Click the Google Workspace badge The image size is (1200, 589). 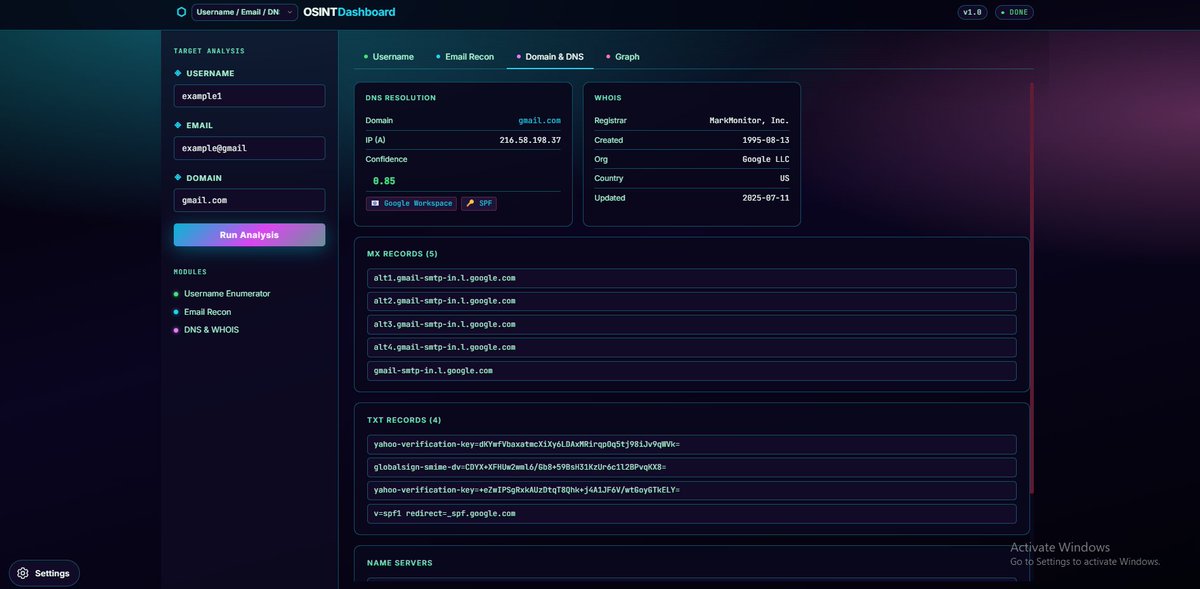point(411,203)
